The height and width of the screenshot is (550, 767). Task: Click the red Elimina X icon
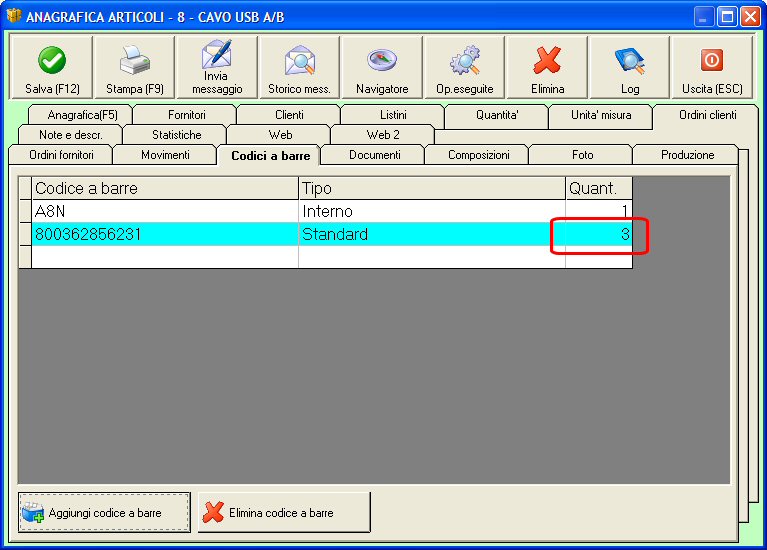point(547,60)
